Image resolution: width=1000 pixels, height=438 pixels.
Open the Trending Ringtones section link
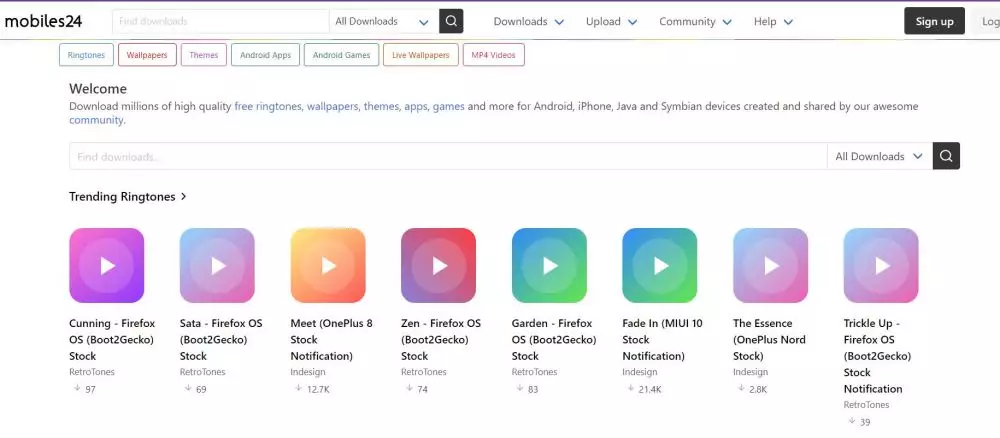coord(128,197)
